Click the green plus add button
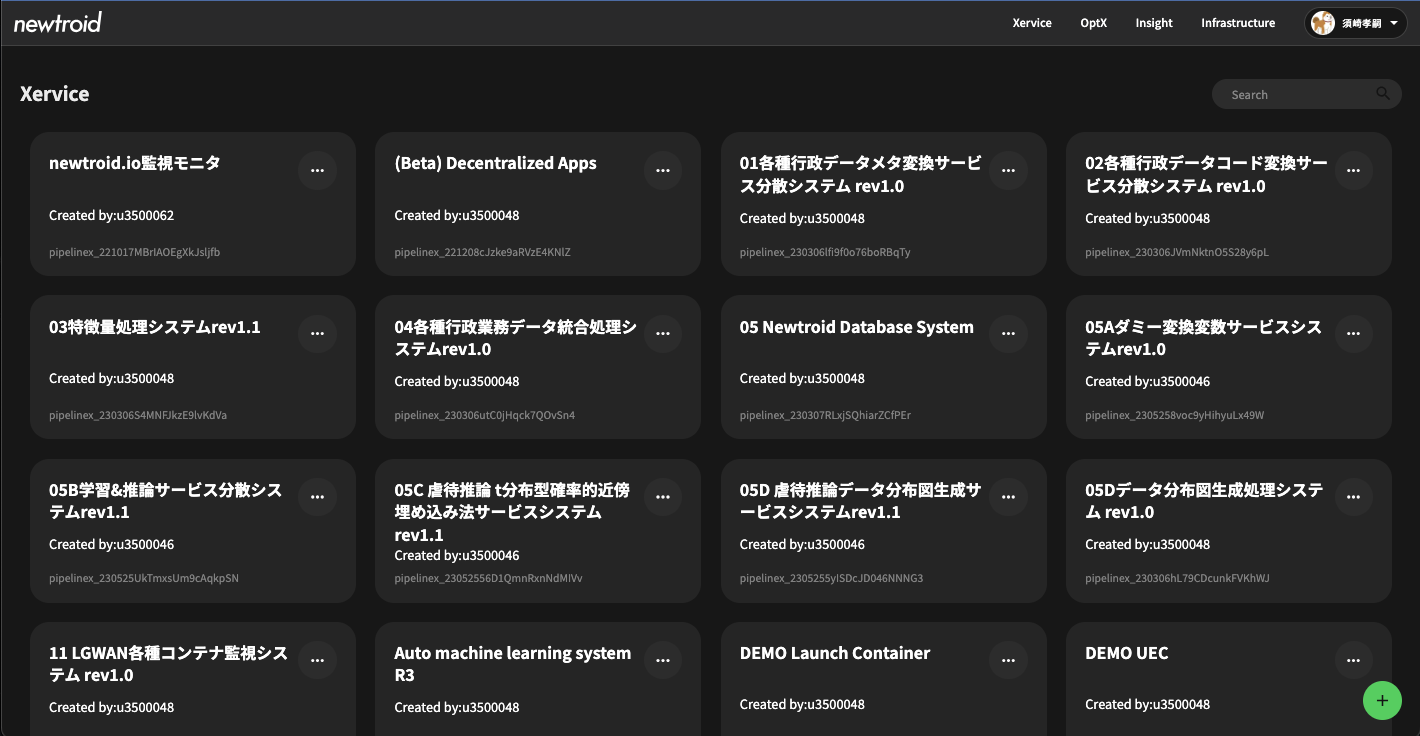 tap(1382, 700)
